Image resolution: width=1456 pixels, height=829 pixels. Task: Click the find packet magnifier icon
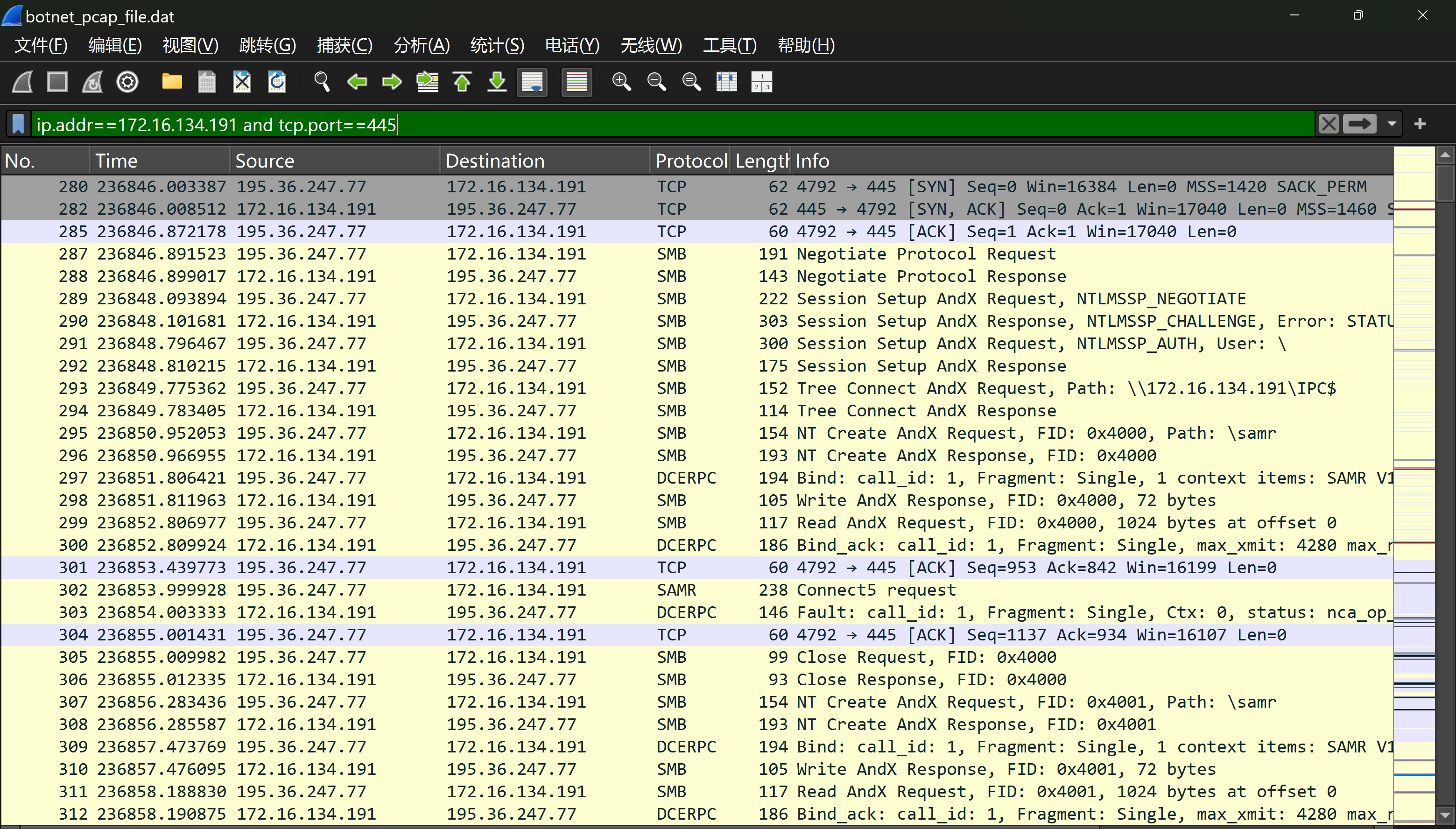pos(322,82)
